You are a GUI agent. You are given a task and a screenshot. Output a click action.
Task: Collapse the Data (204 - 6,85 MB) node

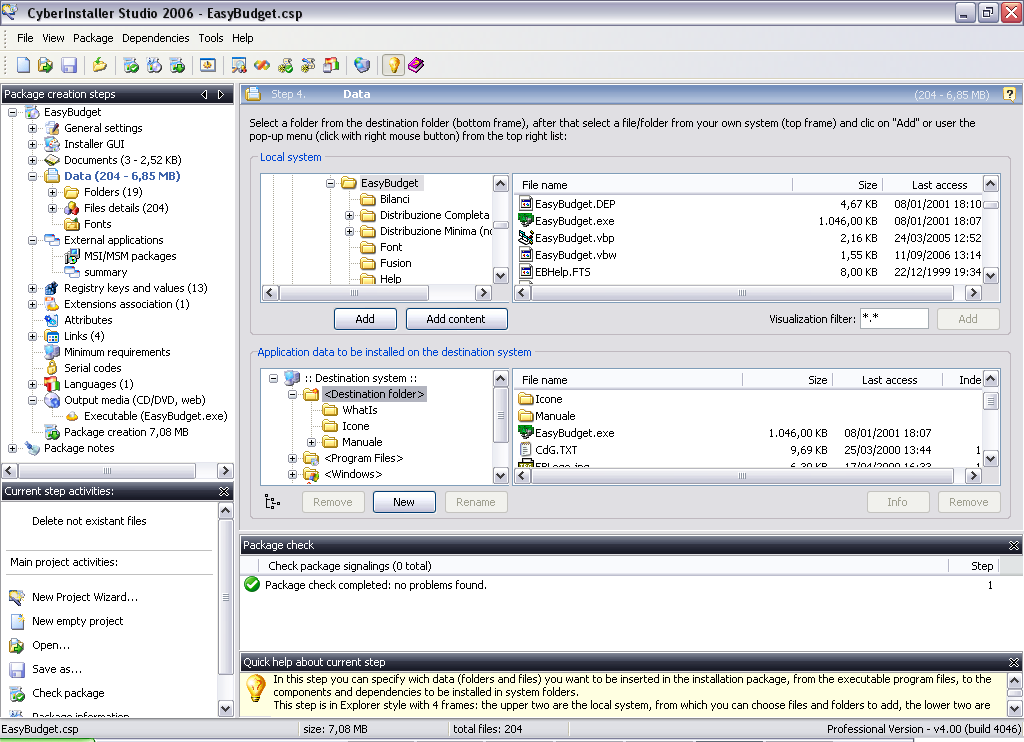click(x=33, y=176)
